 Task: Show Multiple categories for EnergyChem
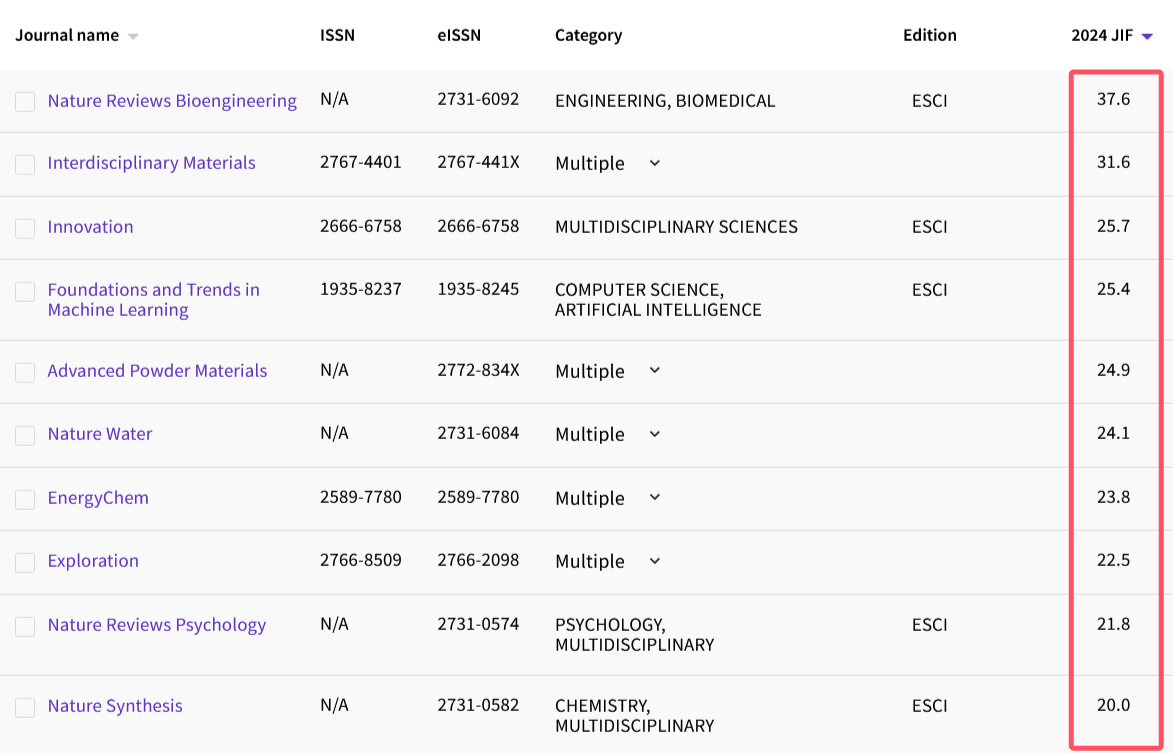(x=654, y=497)
